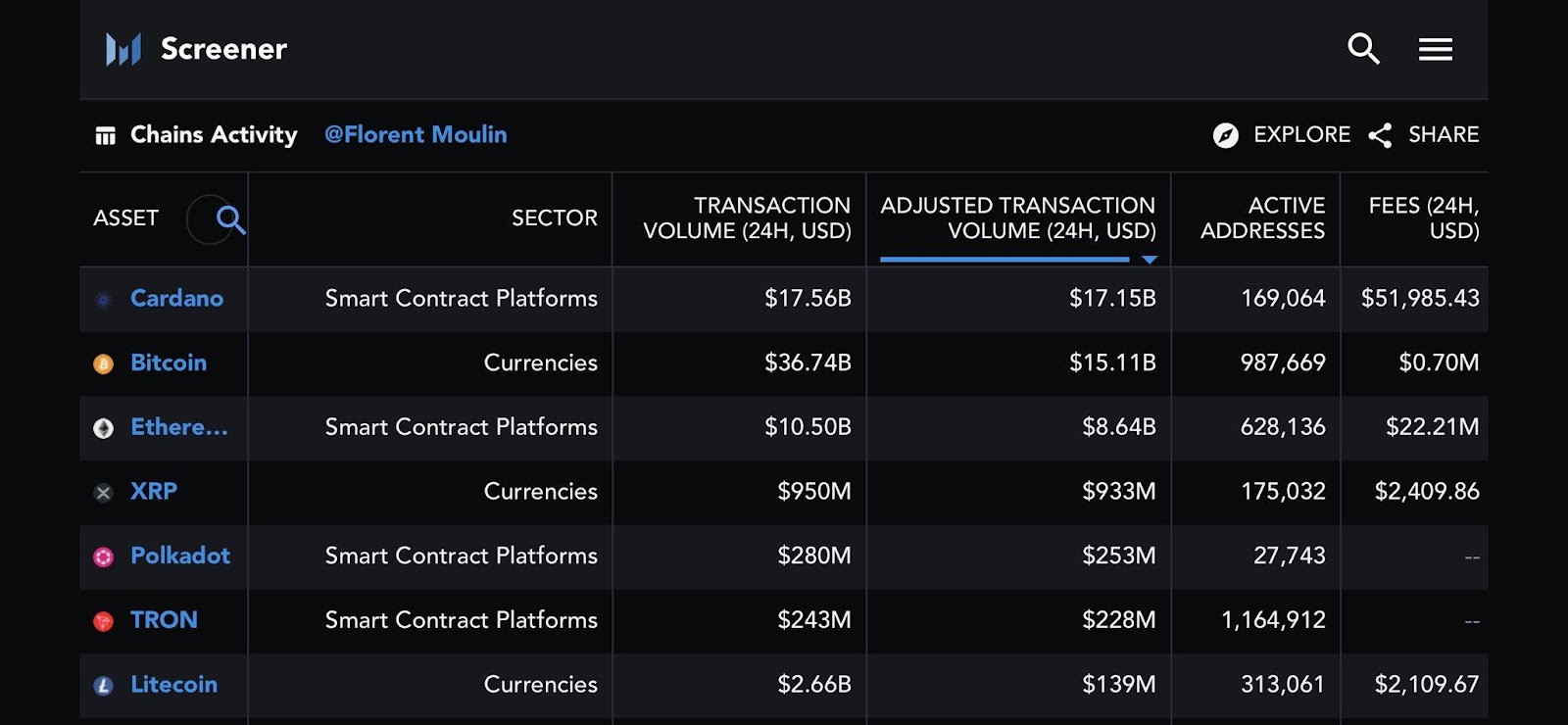Screen dimensions: 1568x725
Task: Click the TRON logo icon
Action: (103, 621)
